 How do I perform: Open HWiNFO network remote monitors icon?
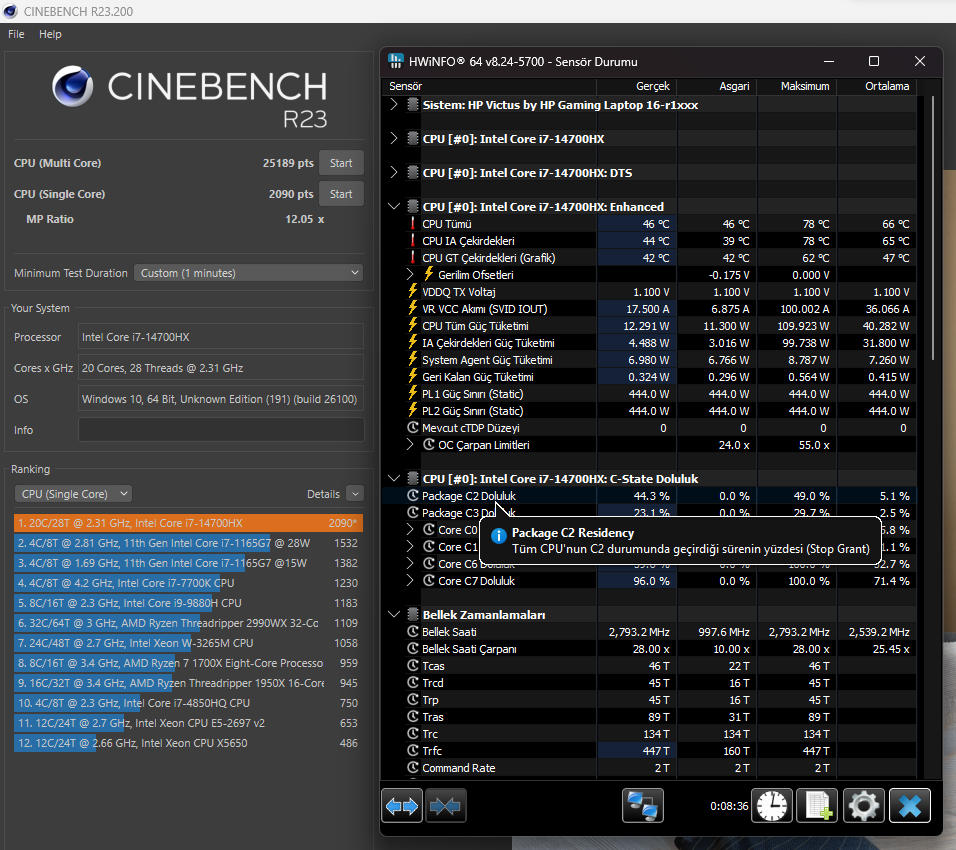tap(643, 806)
